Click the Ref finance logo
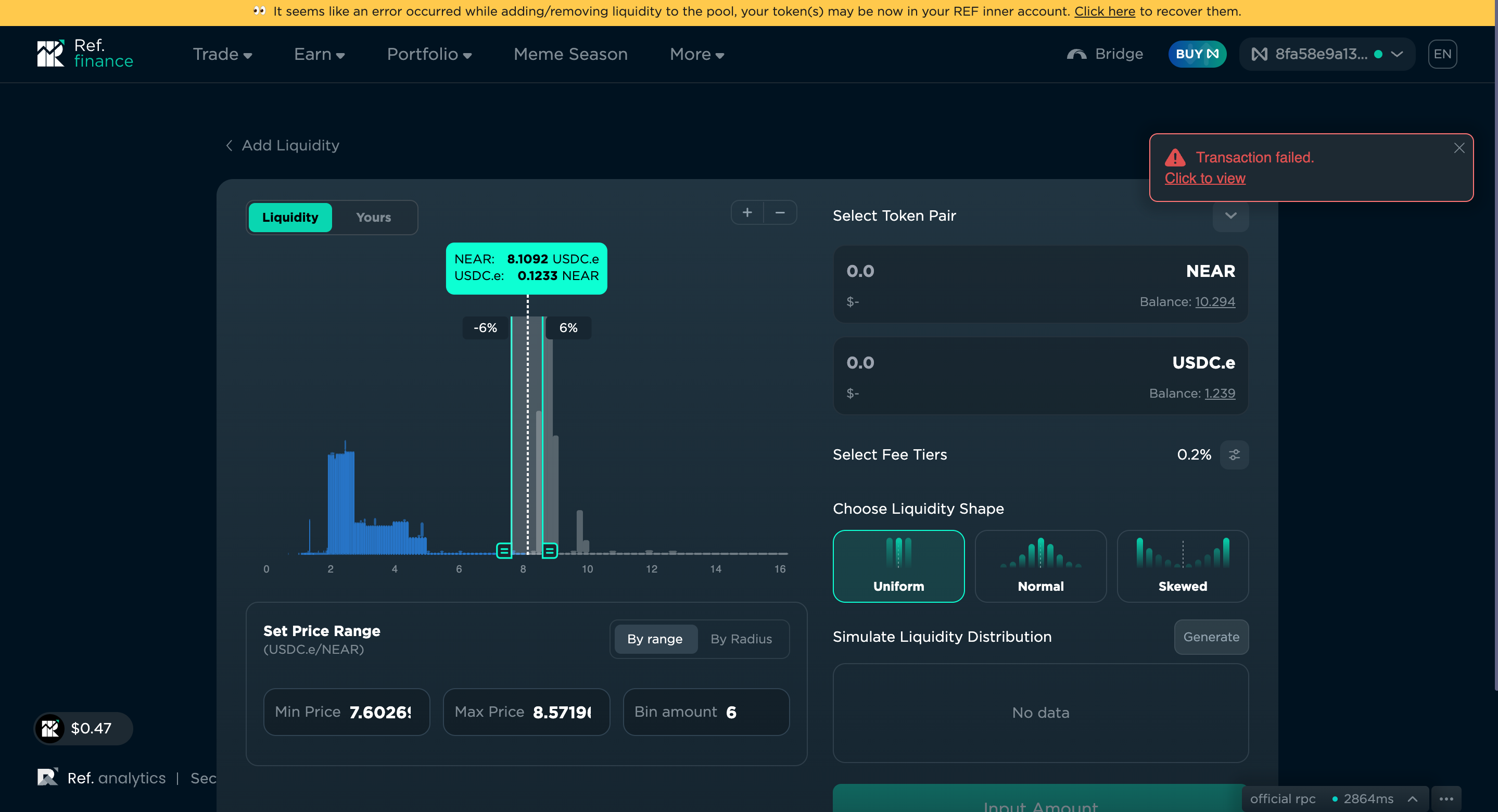The image size is (1498, 812). pos(85,54)
